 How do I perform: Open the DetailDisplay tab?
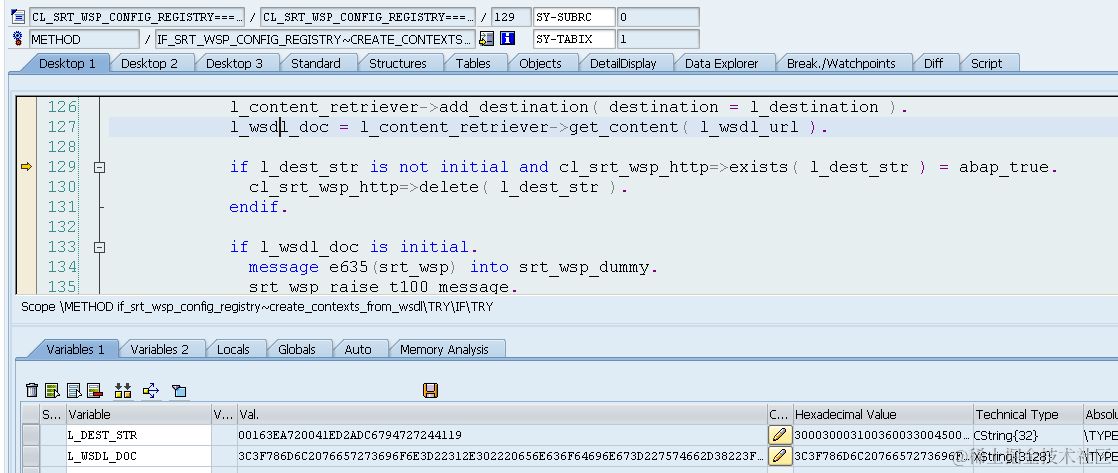pyautogui.click(x=623, y=63)
